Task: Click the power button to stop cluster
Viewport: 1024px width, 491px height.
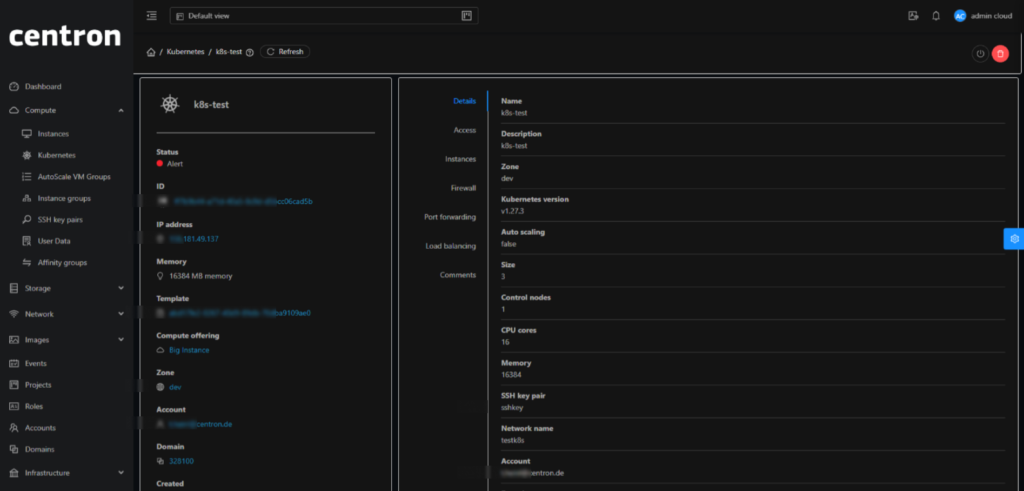Action: [980, 54]
